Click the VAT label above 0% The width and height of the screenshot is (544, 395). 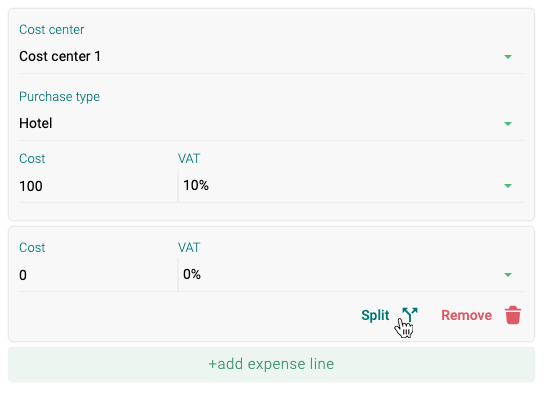click(x=189, y=248)
